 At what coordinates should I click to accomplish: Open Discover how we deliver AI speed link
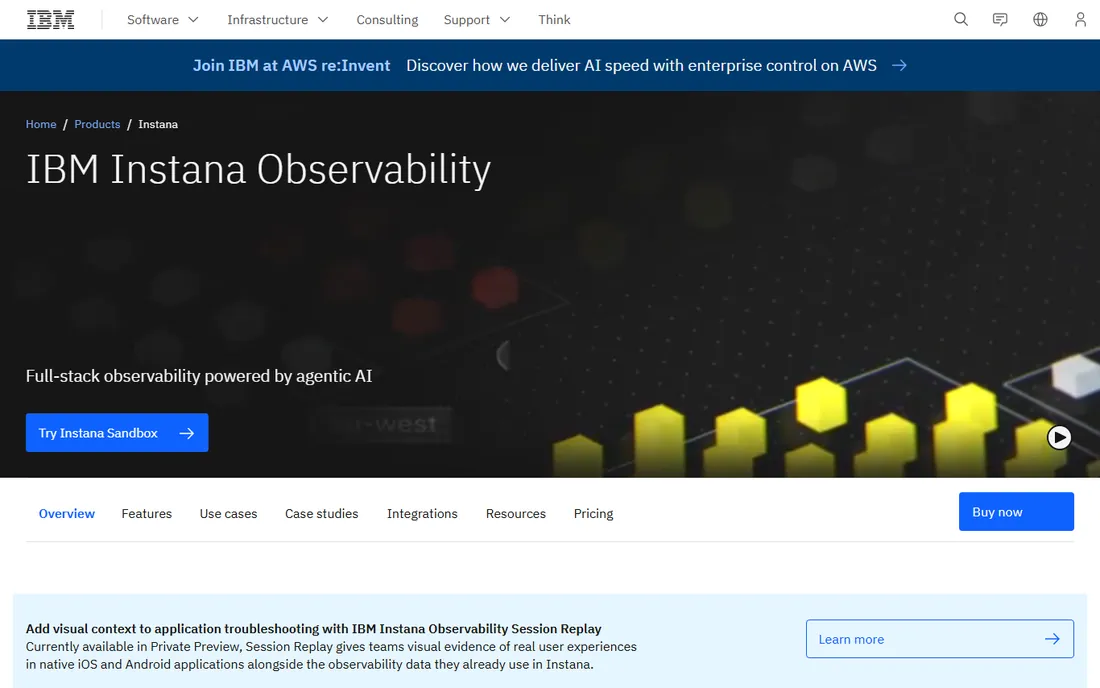[x=641, y=65]
